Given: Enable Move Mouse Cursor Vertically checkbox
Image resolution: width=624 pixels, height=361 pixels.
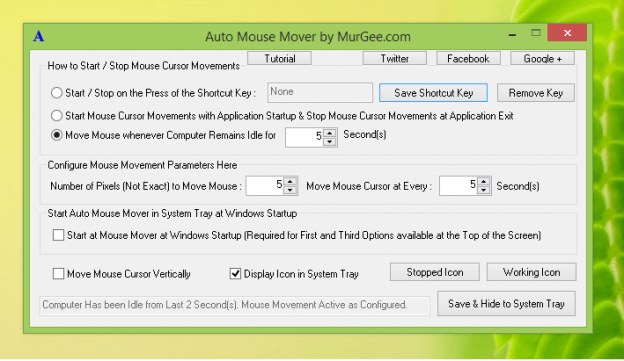Looking at the screenshot, I should (58, 274).
